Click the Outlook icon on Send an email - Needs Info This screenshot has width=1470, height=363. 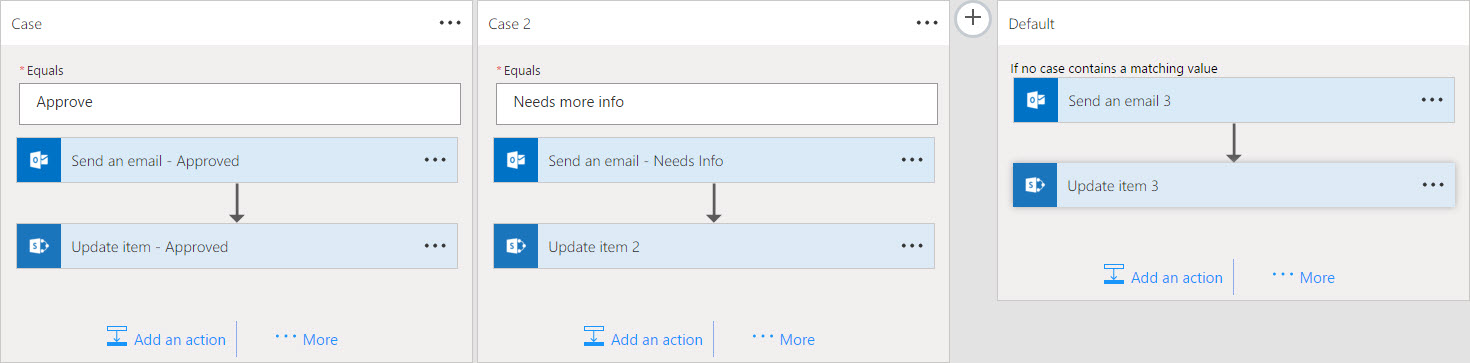click(516, 160)
